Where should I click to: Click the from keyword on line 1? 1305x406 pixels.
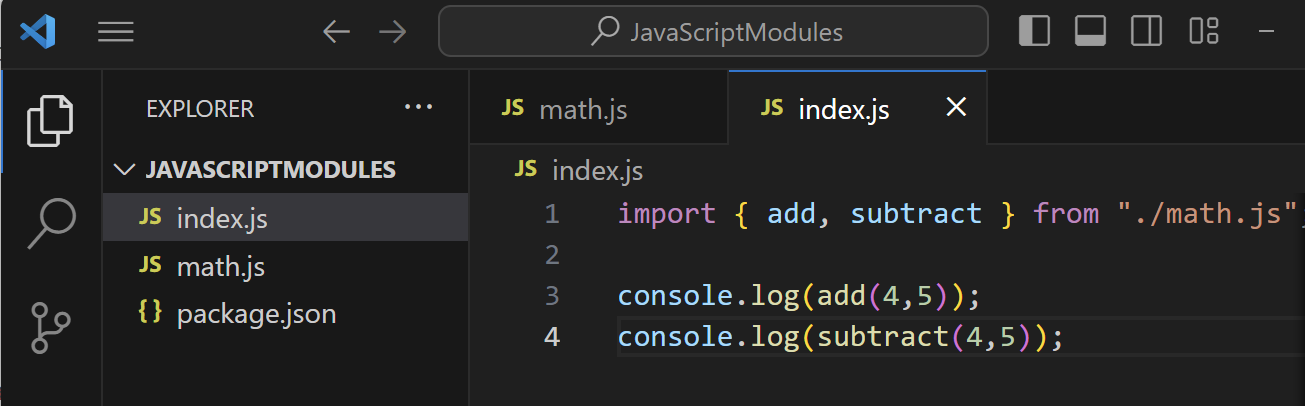[1067, 214]
